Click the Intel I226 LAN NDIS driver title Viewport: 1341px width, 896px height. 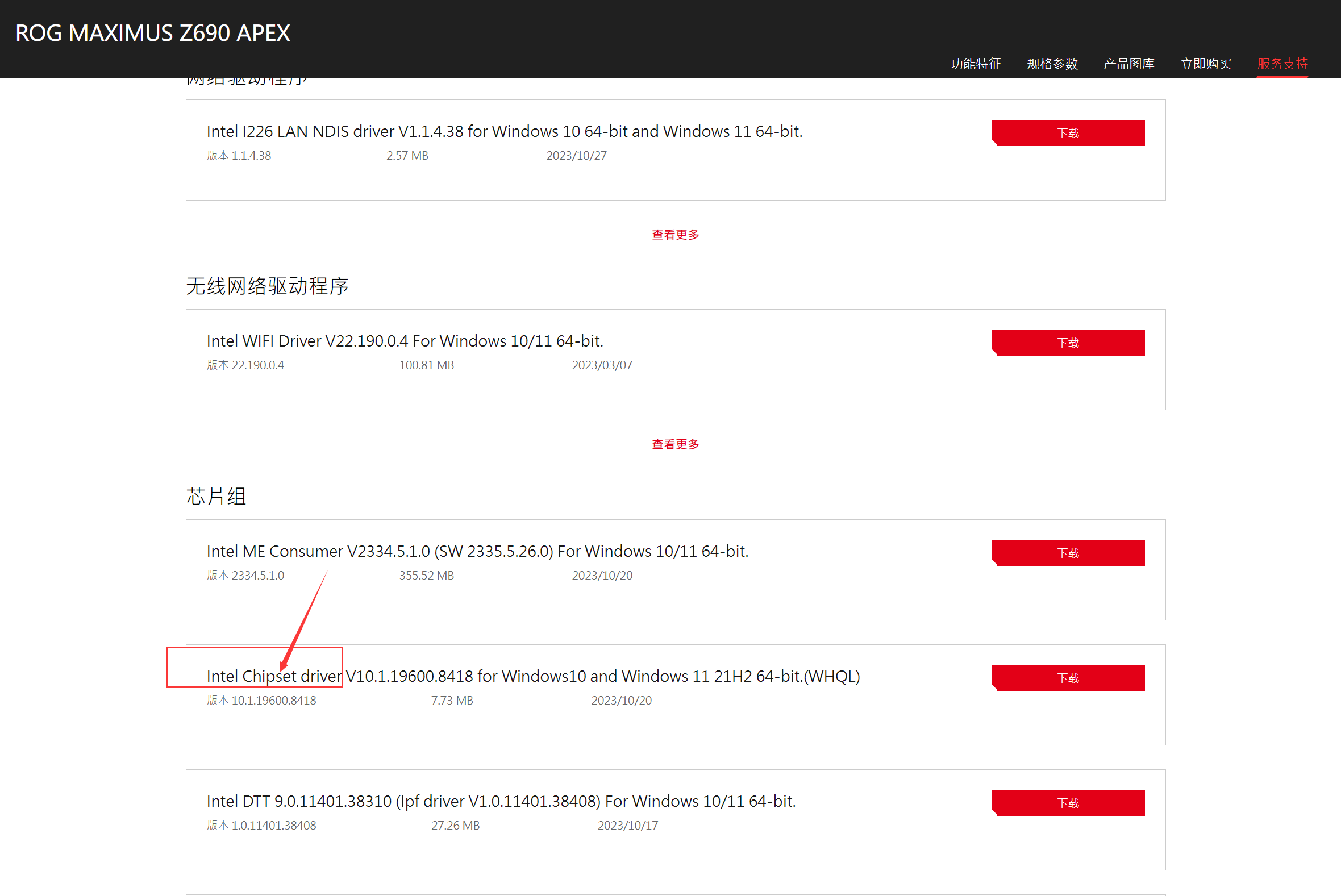pos(505,131)
